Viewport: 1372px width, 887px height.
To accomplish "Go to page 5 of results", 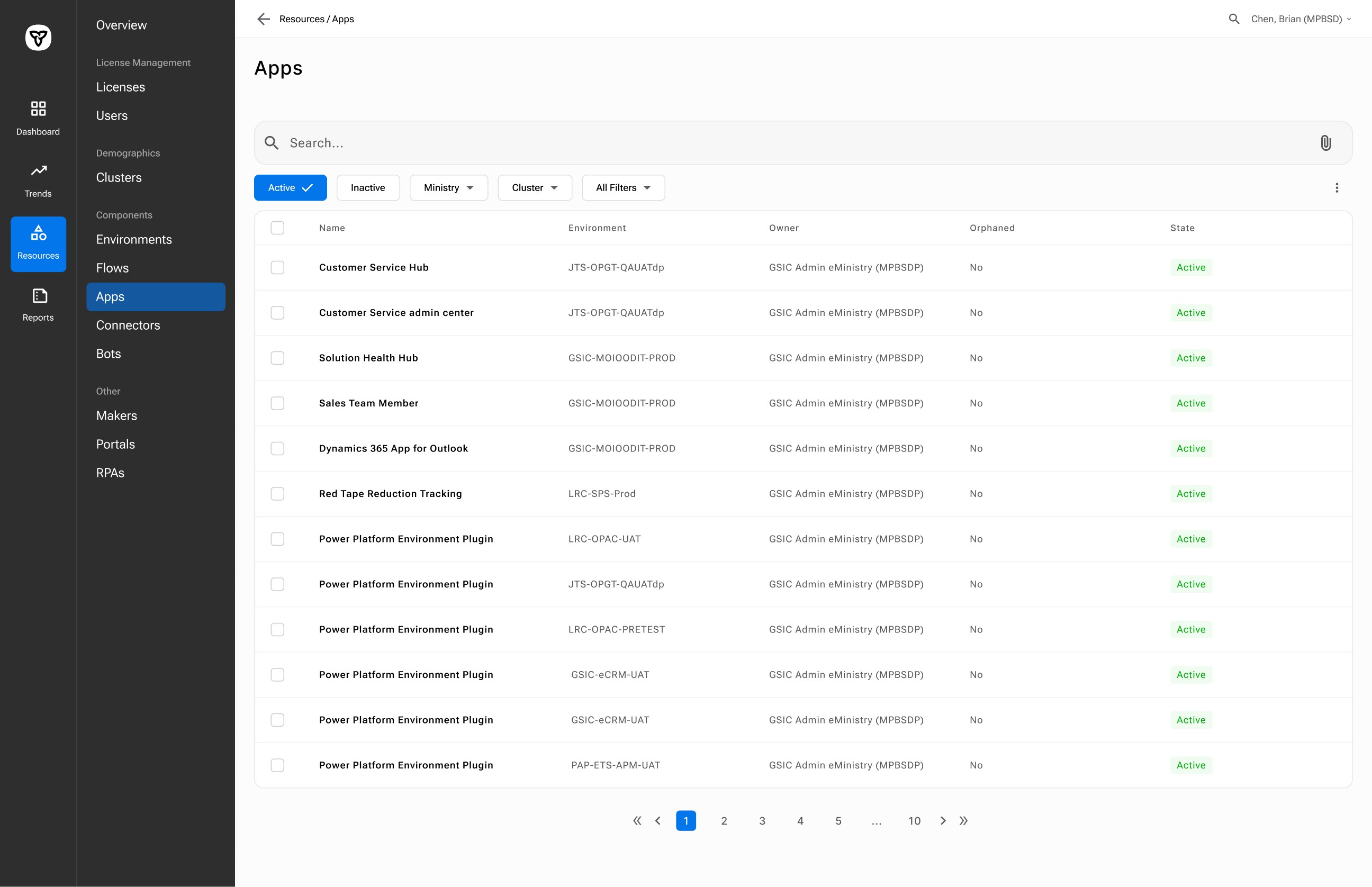I will pyautogui.click(x=838, y=821).
